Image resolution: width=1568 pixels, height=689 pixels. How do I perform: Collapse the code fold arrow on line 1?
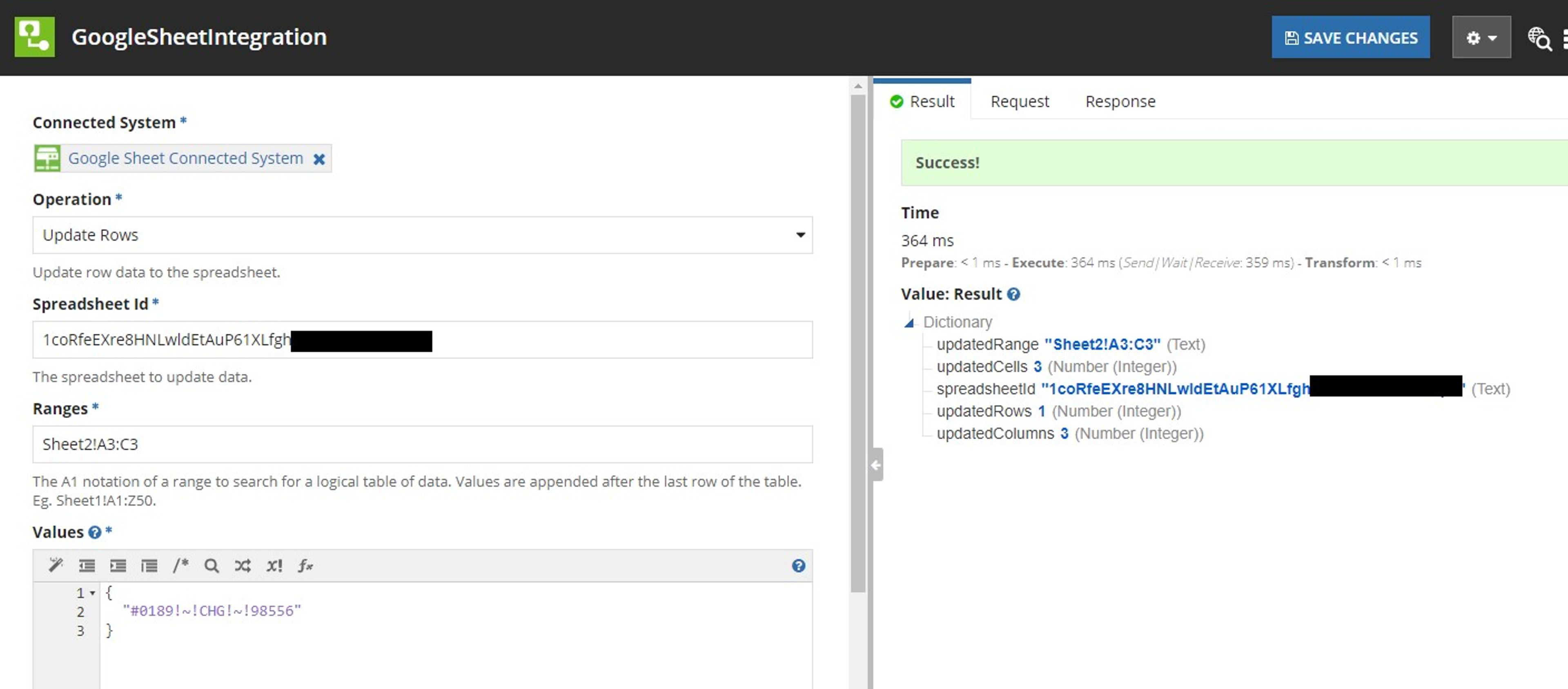93,593
